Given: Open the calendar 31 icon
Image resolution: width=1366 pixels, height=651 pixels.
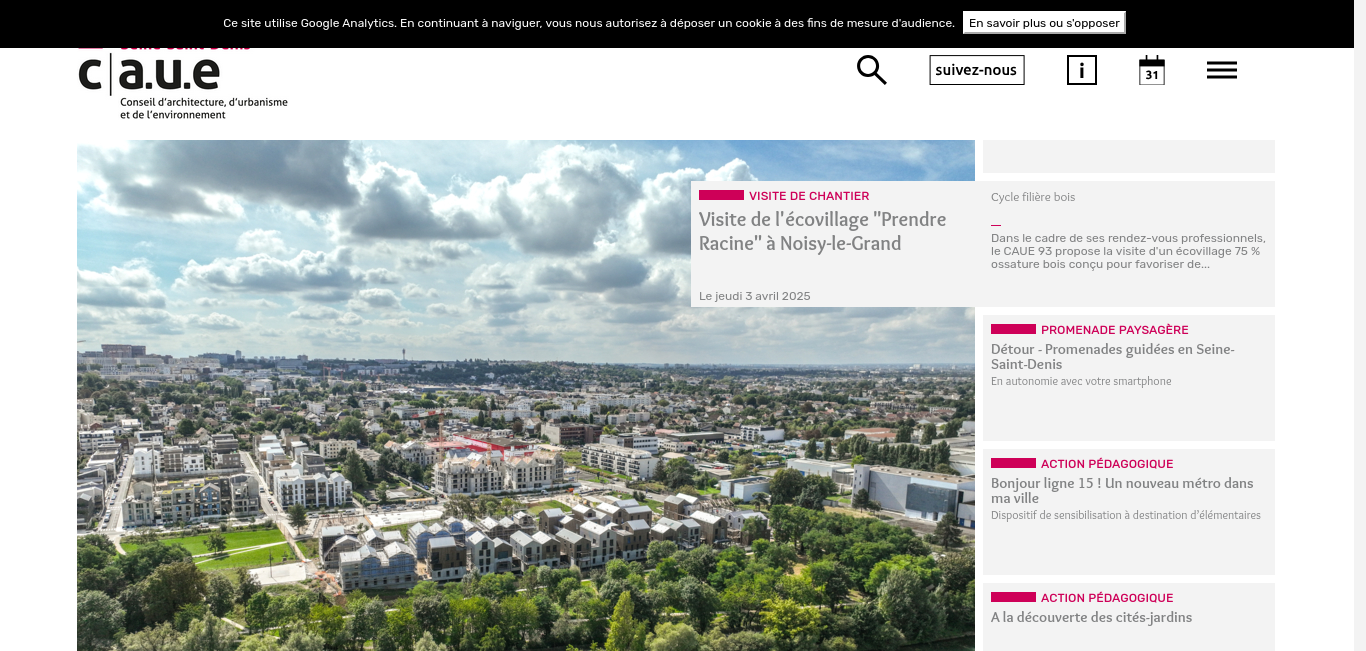Looking at the screenshot, I should click(x=1152, y=70).
